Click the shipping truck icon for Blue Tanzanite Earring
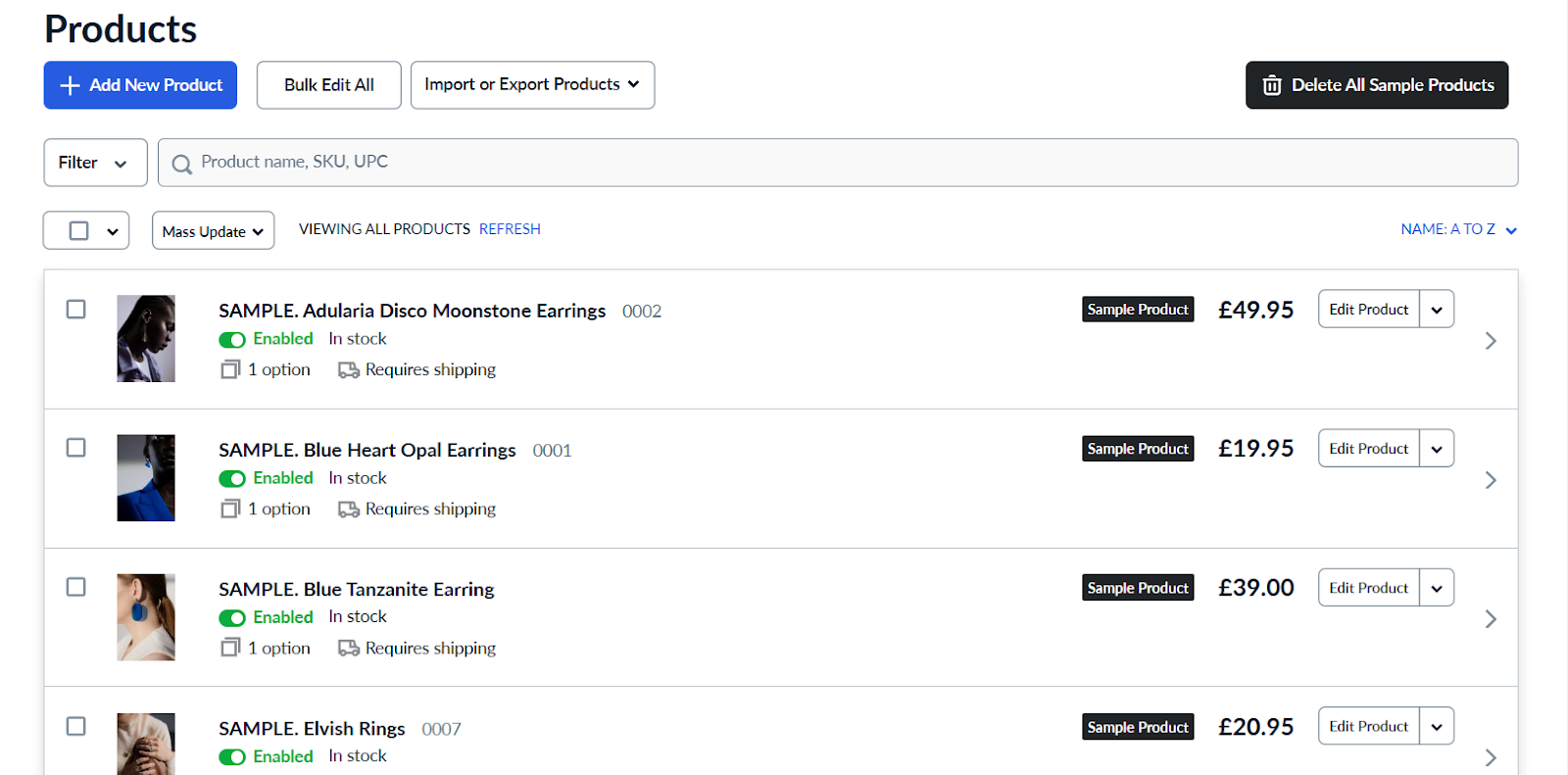 click(349, 649)
